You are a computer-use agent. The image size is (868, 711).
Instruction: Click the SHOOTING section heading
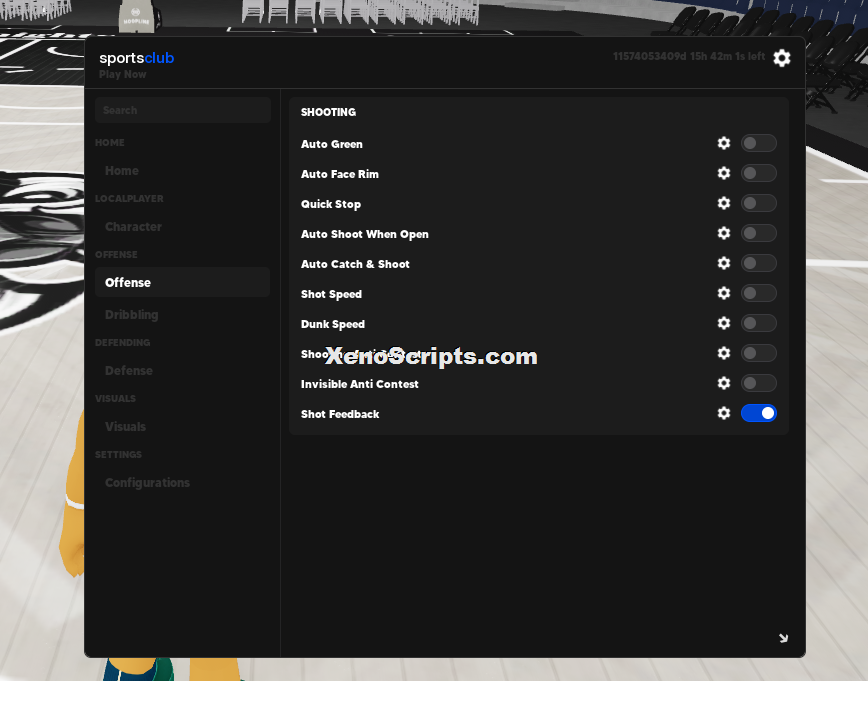pos(328,112)
